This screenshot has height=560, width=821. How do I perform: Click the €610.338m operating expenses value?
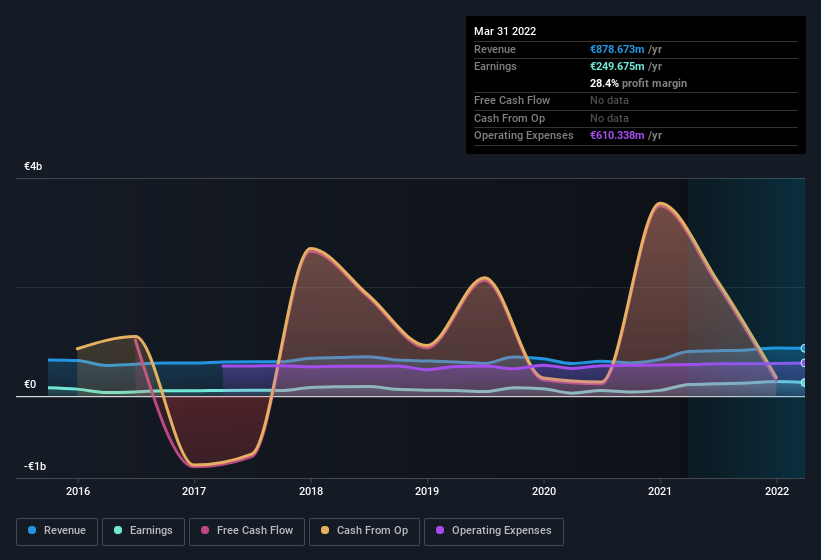[617, 136]
